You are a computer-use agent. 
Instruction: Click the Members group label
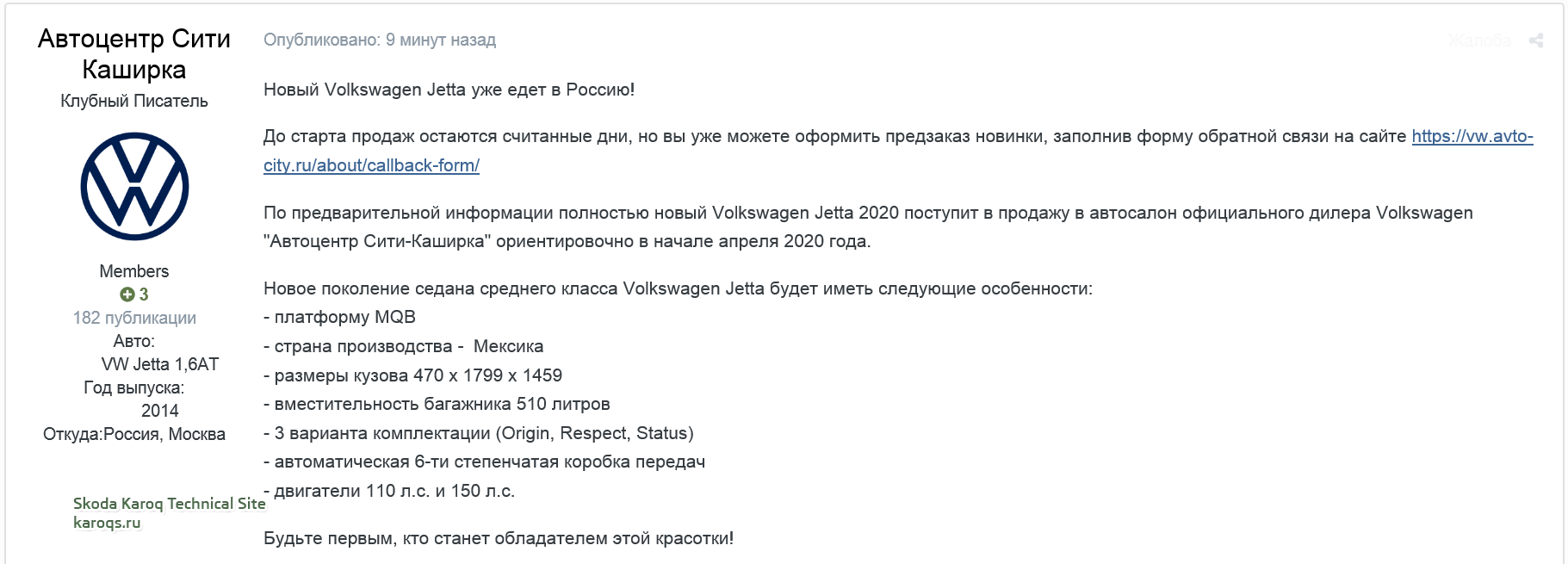[134, 271]
